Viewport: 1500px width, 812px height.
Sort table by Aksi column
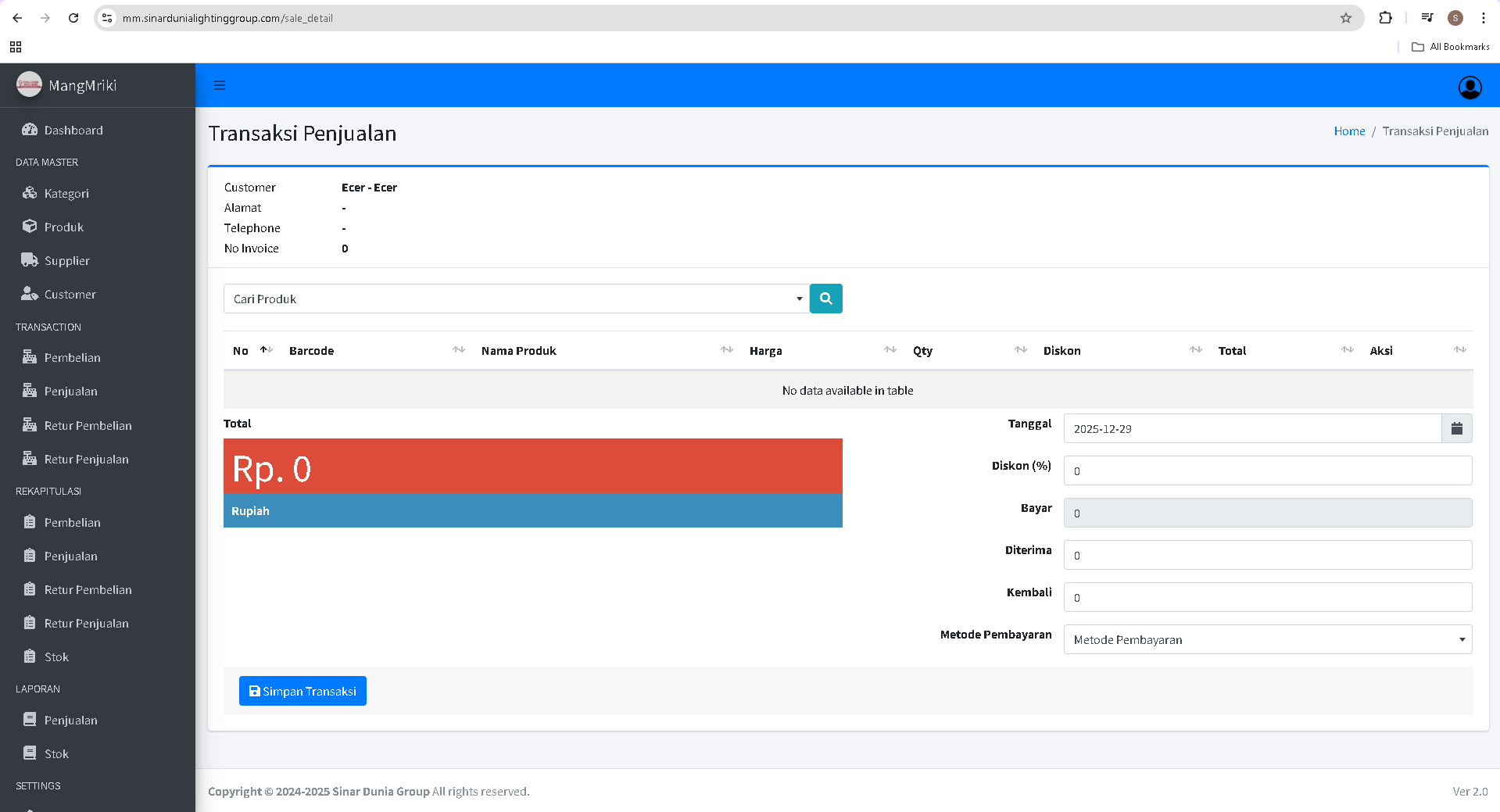click(1417, 350)
